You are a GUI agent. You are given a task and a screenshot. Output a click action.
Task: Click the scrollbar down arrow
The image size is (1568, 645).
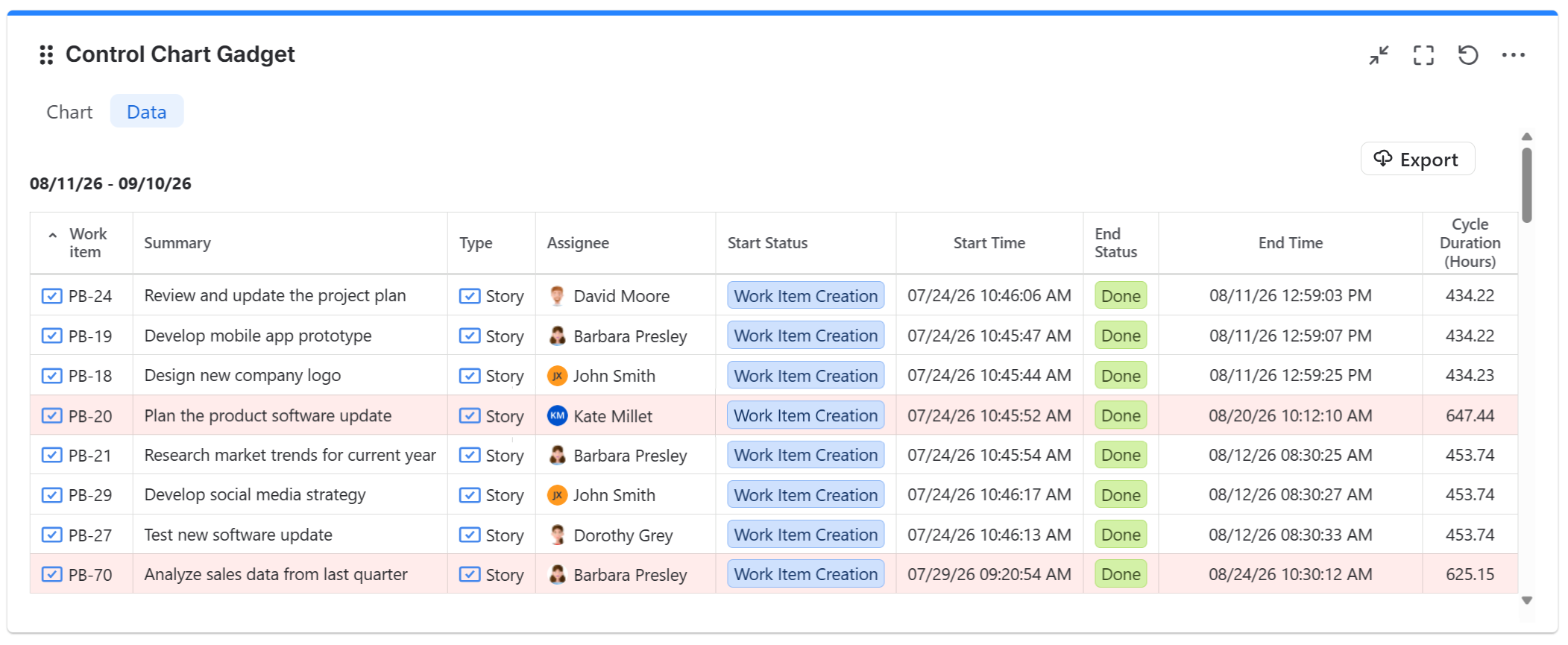tap(1527, 600)
